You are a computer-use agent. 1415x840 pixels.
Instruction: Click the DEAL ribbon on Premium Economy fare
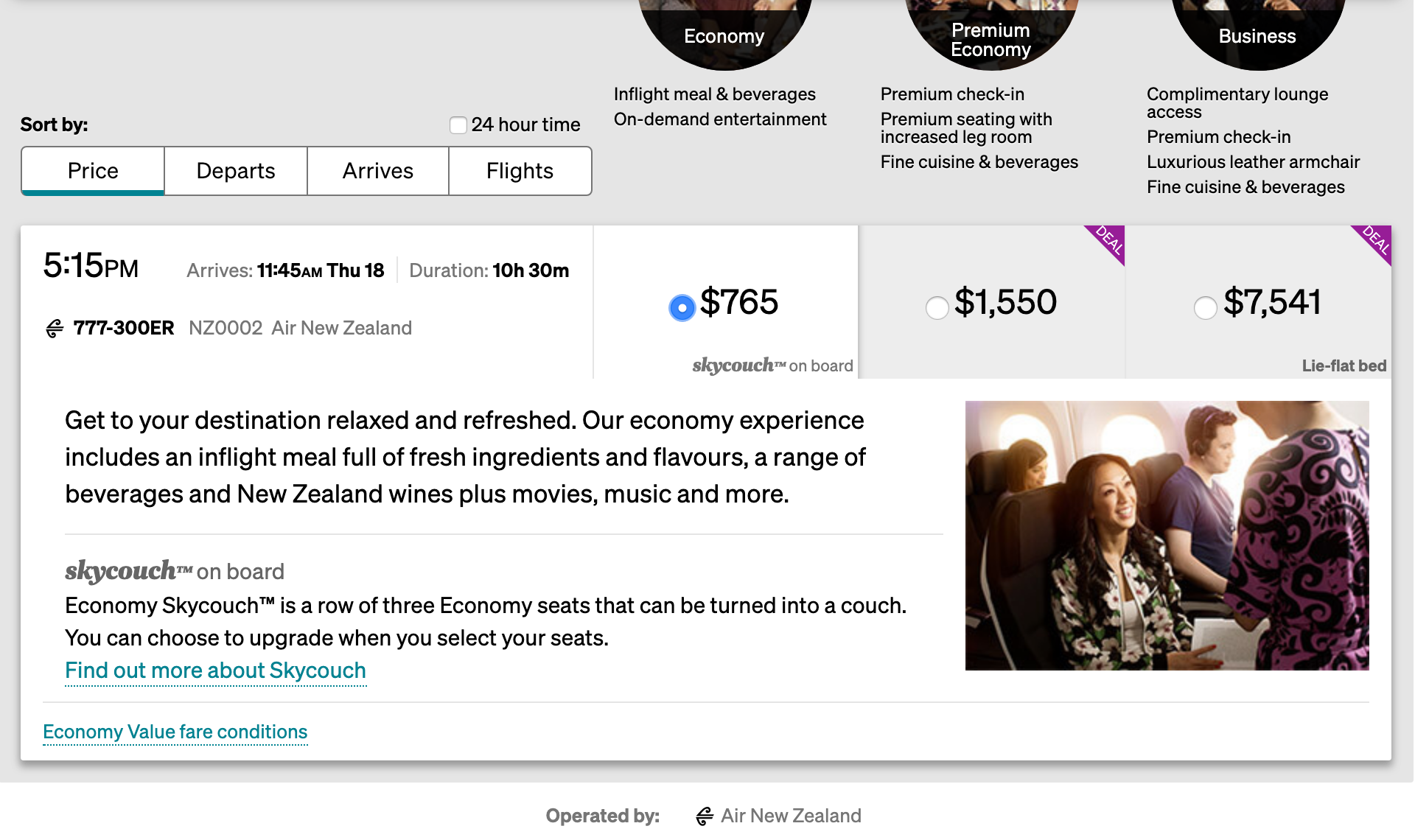tap(1108, 241)
